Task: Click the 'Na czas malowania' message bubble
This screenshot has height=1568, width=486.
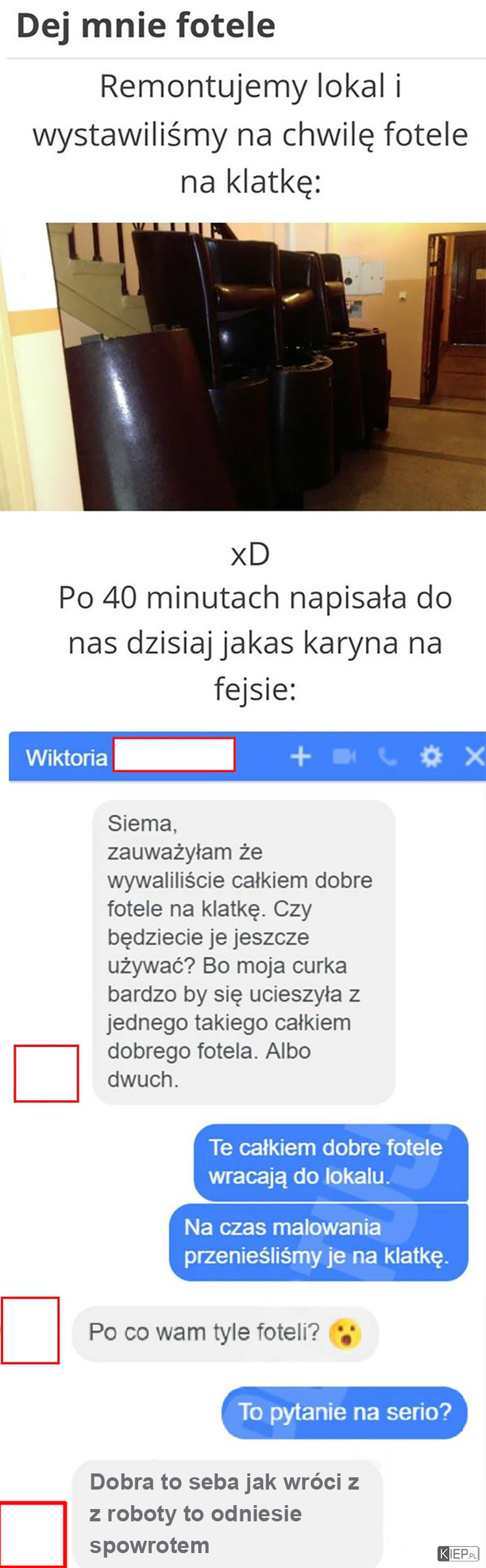Action: [319, 1242]
